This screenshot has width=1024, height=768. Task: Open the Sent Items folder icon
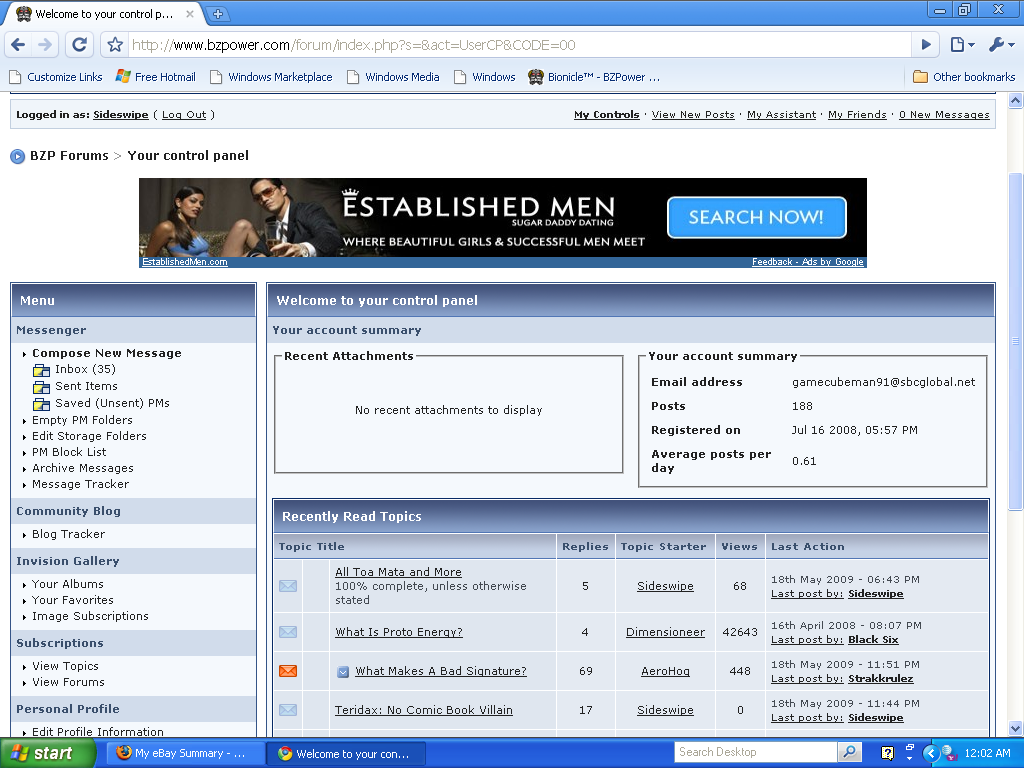pos(42,387)
